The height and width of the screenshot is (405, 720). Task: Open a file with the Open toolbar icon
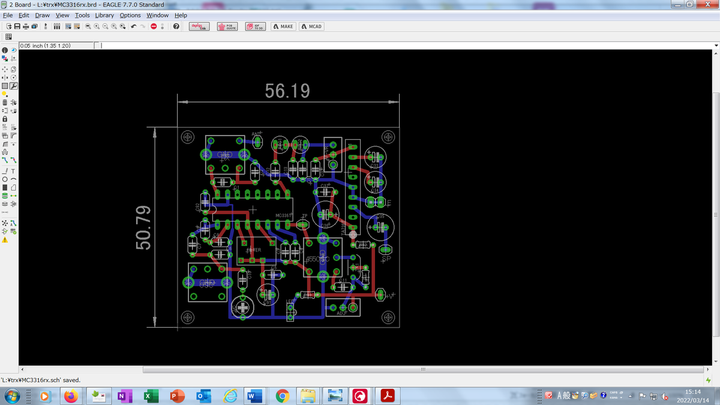click(x=9, y=27)
